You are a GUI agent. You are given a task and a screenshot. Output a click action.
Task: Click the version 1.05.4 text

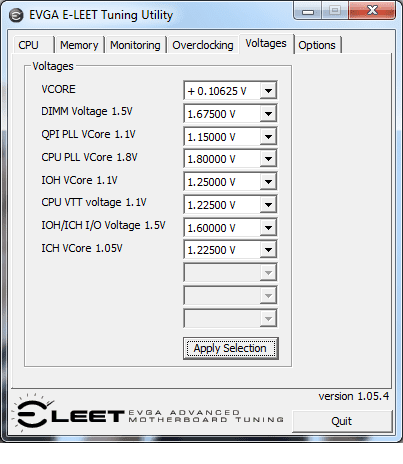[x=354, y=396]
